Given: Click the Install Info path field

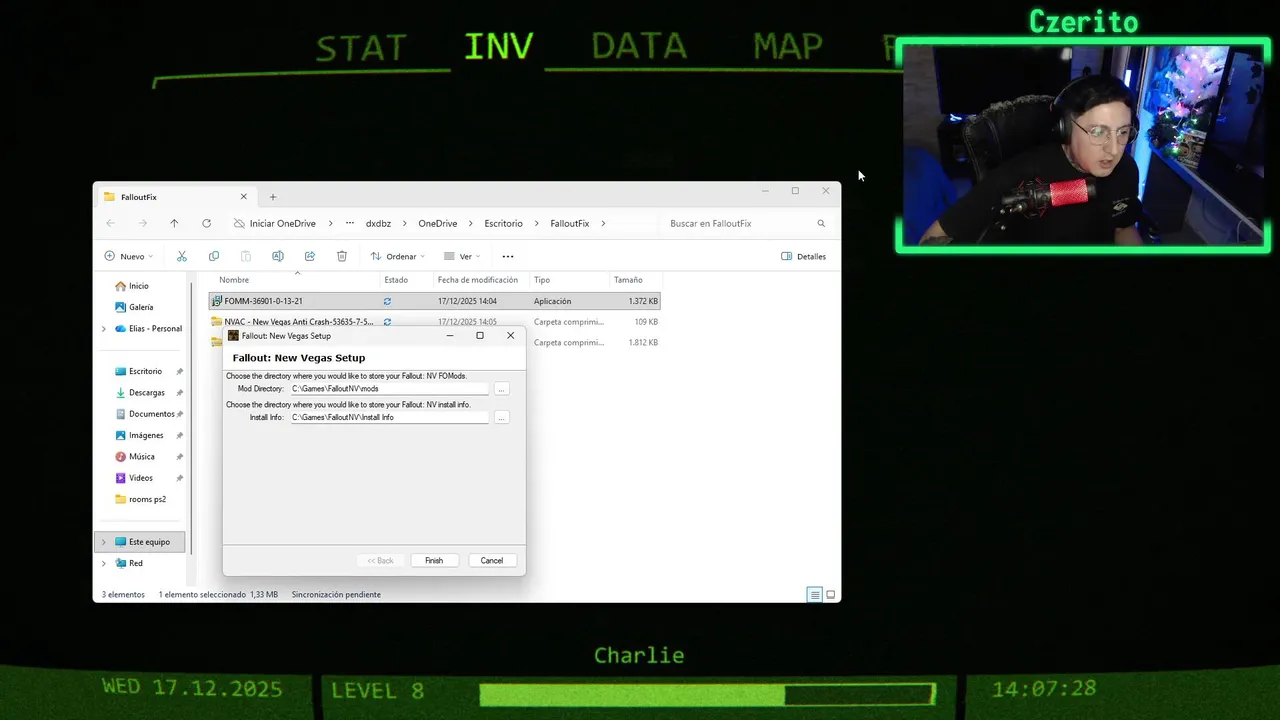Looking at the screenshot, I should click(389, 417).
